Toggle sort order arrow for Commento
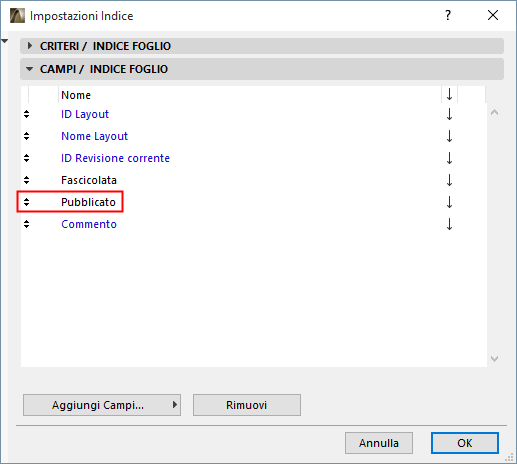This screenshot has height=464, width=517. pyautogui.click(x=449, y=224)
